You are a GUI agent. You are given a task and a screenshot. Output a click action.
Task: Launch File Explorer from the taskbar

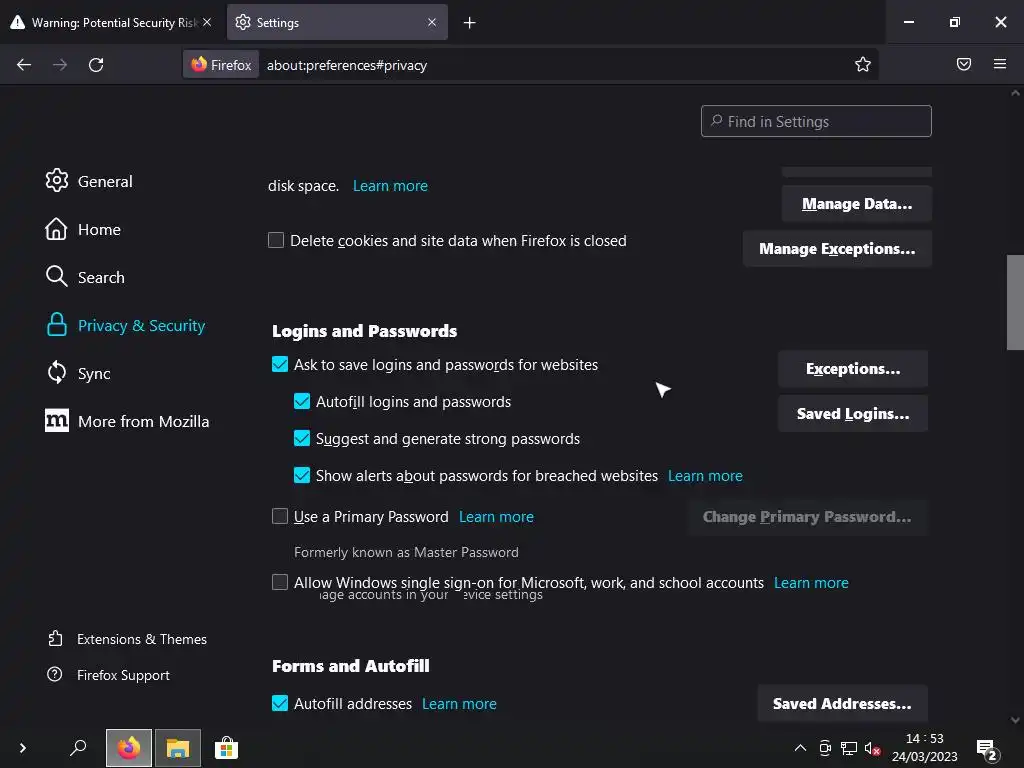tap(178, 748)
